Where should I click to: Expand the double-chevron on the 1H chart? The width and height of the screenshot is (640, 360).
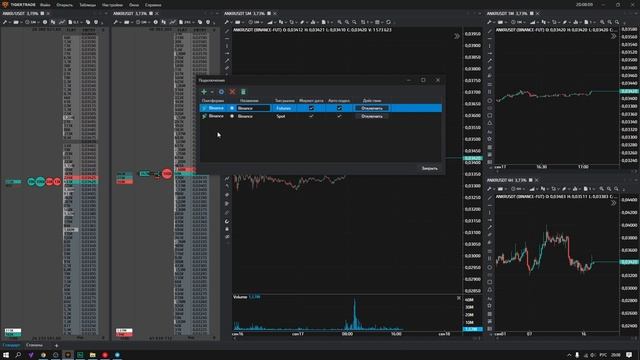tap(613, 203)
